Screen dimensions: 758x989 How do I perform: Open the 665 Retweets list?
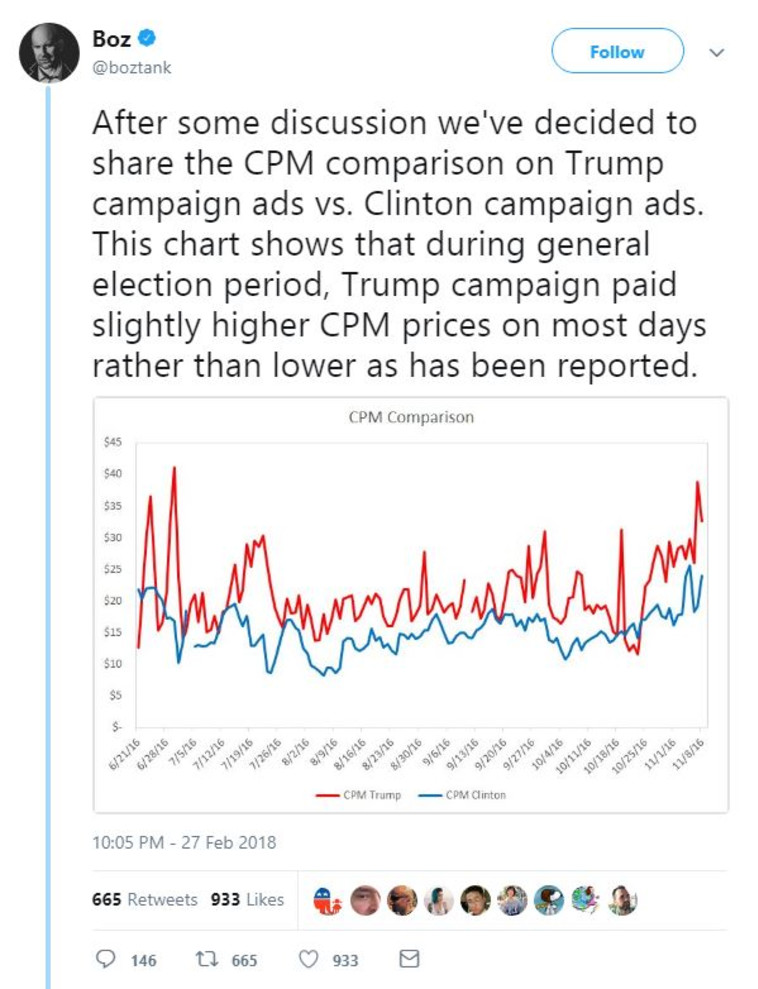(144, 899)
